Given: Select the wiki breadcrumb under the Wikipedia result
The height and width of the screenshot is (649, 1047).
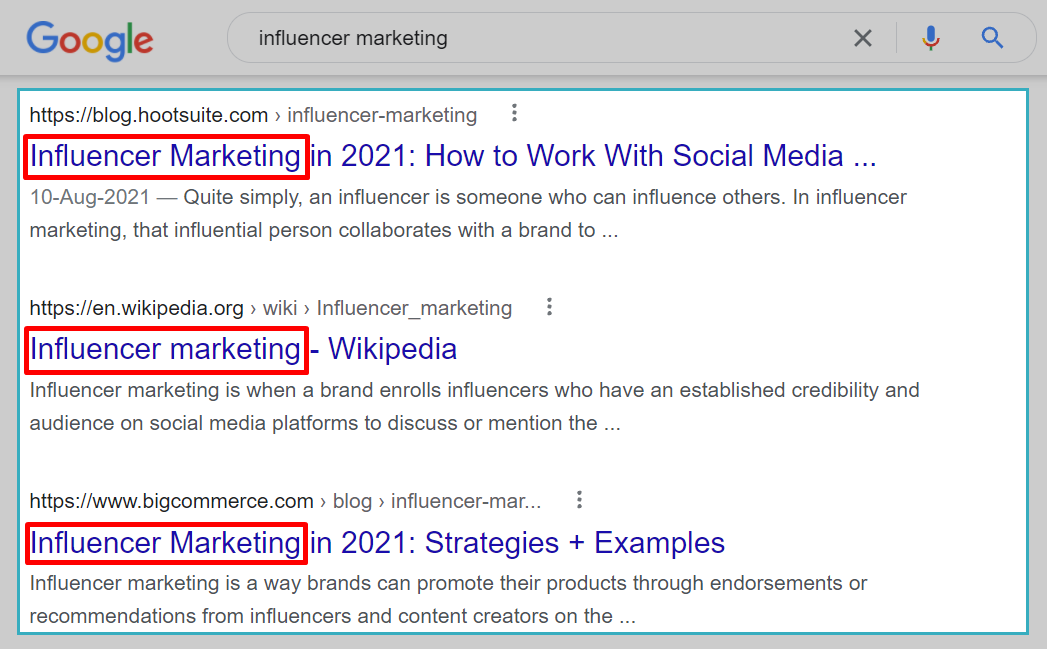Looking at the screenshot, I should pyautogui.click(x=280, y=308).
